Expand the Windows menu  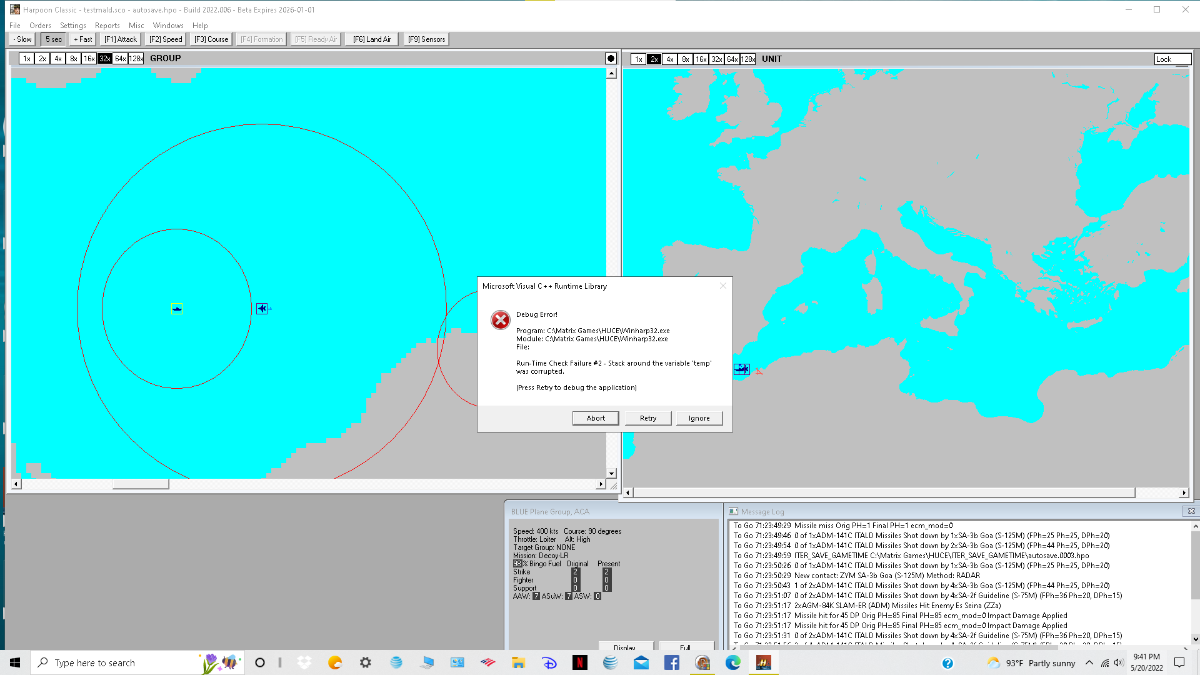[x=168, y=25]
